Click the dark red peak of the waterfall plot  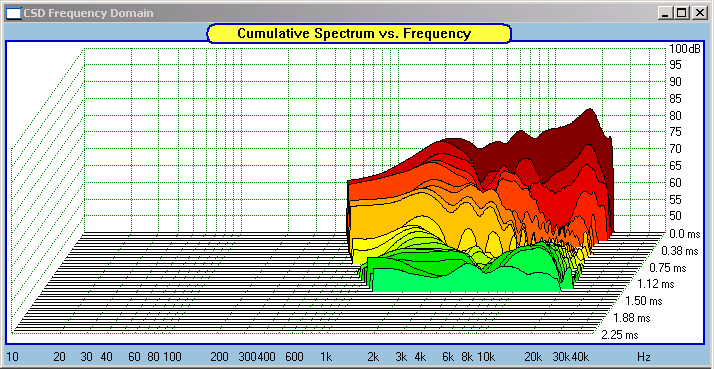coord(590,123)
